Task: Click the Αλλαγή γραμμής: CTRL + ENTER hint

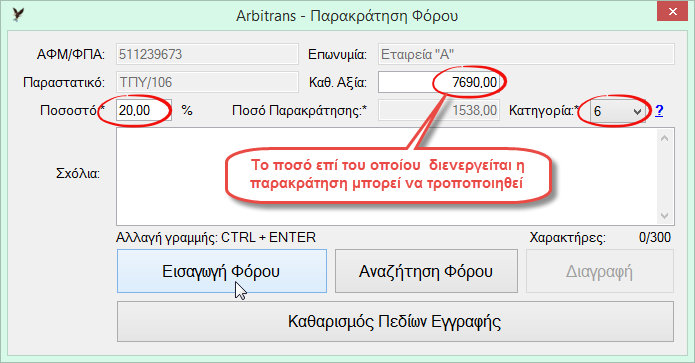Action: 216,238
